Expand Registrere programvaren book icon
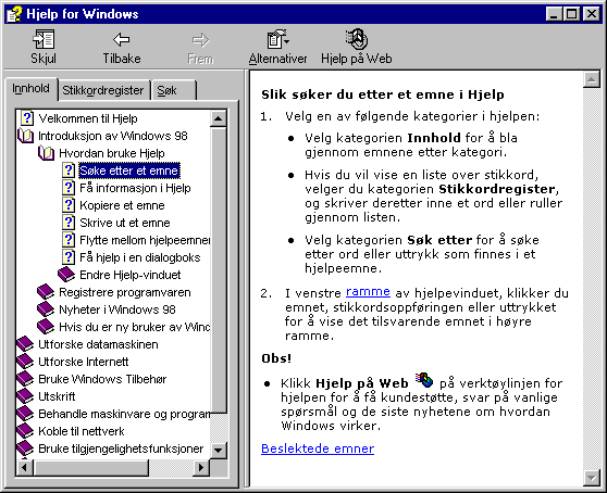Image resolution: width=607 pixels, height=493 pixels. point(45,292)
